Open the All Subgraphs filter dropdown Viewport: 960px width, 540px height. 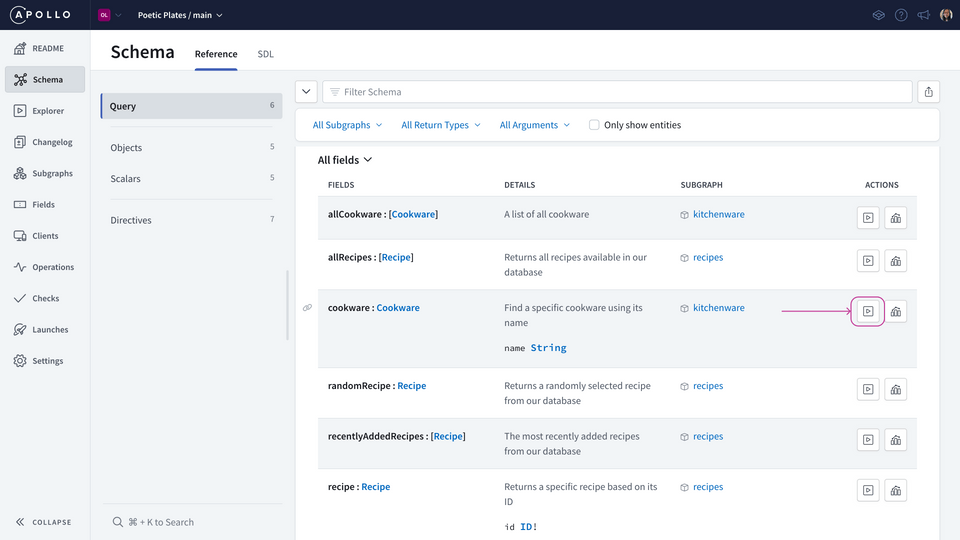coord(347,125)
